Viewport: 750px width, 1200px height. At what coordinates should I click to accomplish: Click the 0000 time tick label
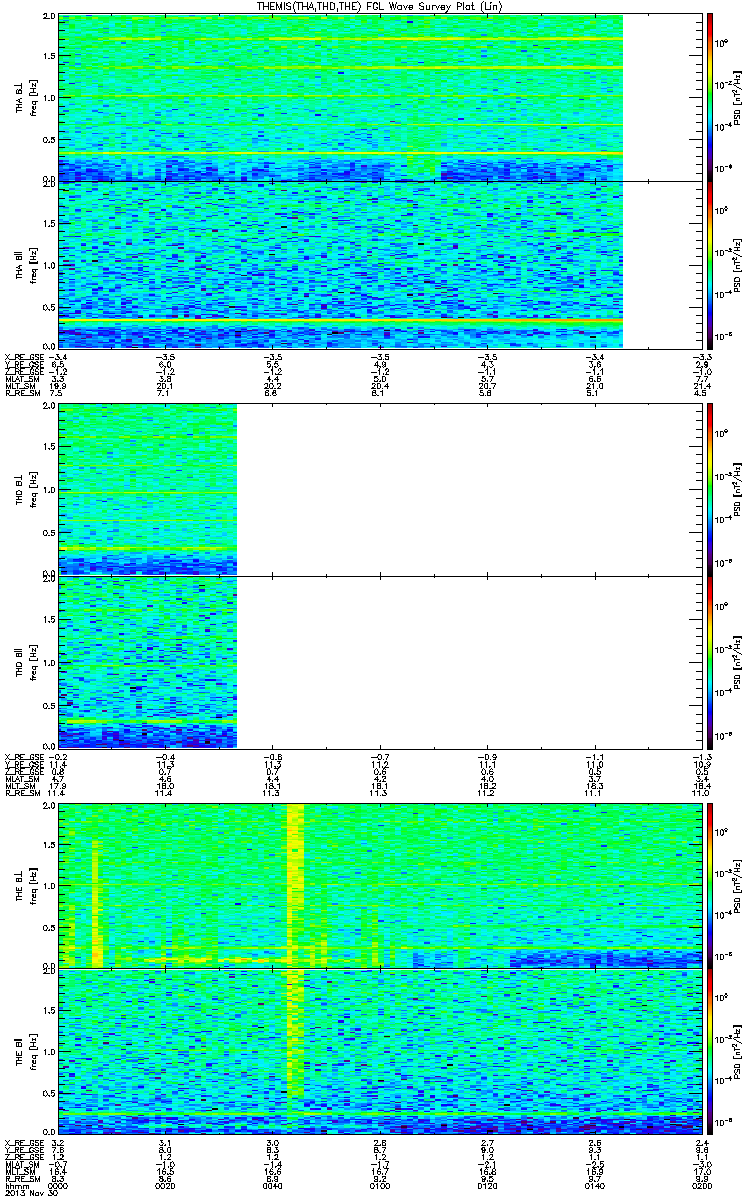59,1187
